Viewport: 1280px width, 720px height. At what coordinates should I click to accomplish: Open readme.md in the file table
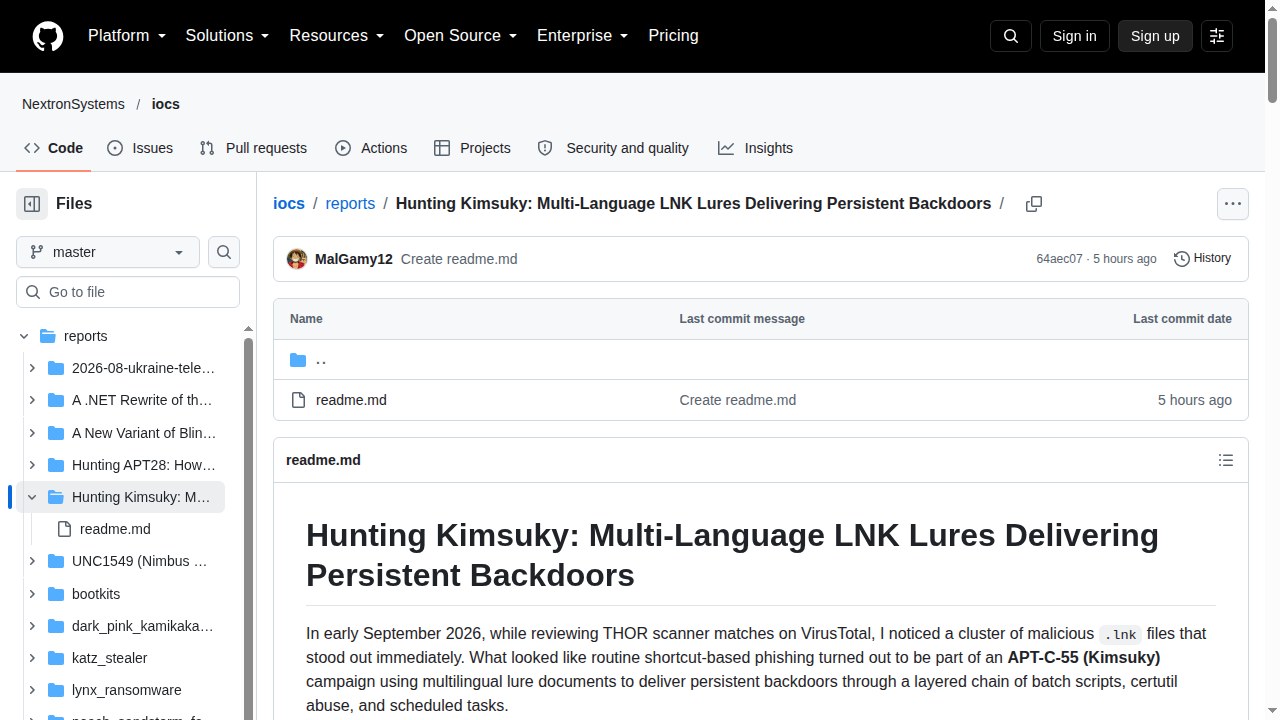tap(351, 400)
